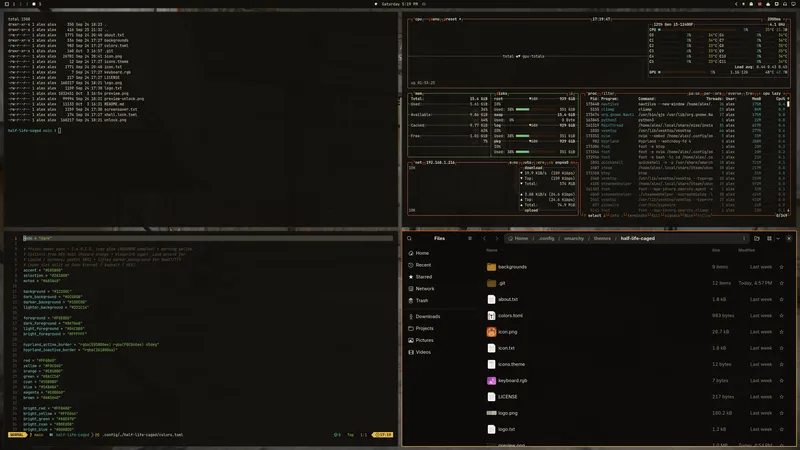Star the .git folder
The height and width of the screenshot is (450, 800).
point(781,283)
